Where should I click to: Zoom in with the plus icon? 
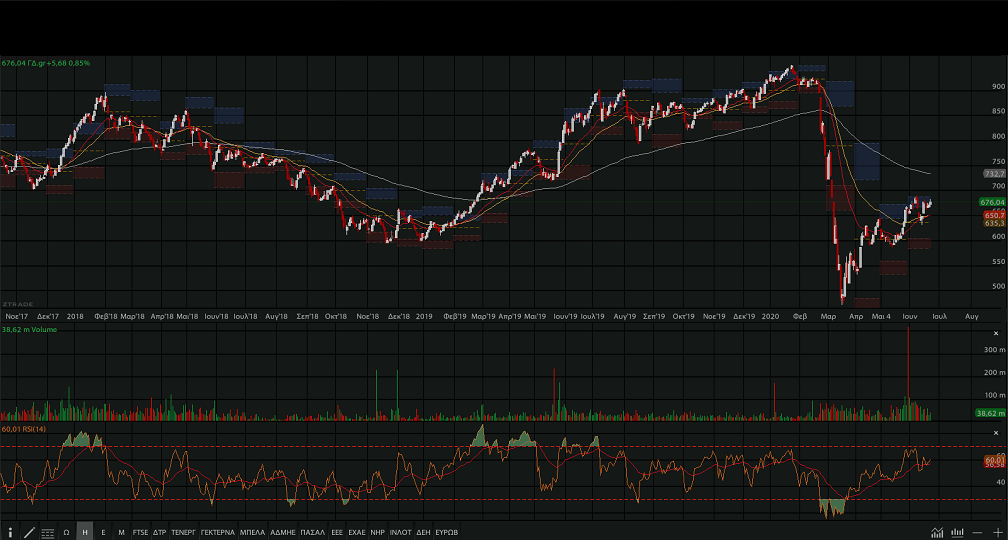coord(997,532)
